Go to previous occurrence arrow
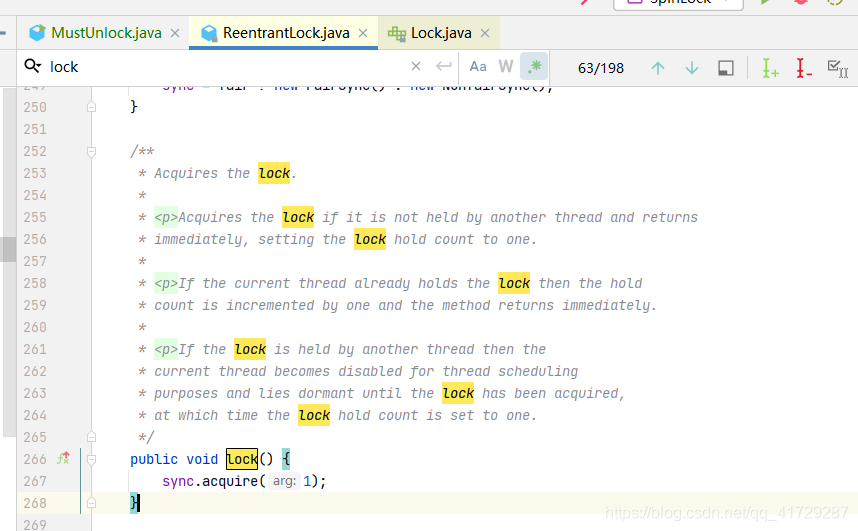 (658, 68)
